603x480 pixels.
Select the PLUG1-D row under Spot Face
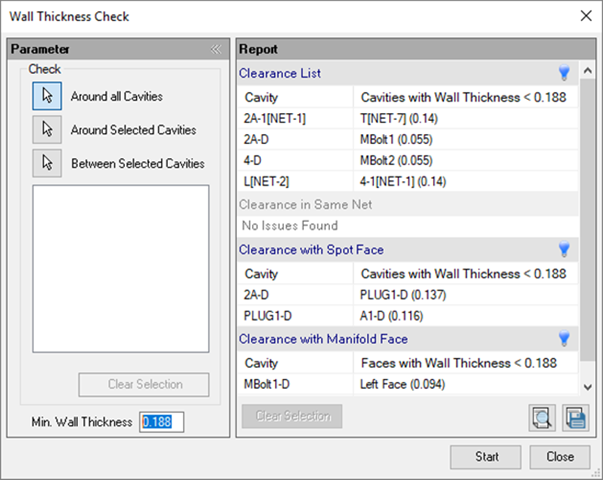coord(298,314)
